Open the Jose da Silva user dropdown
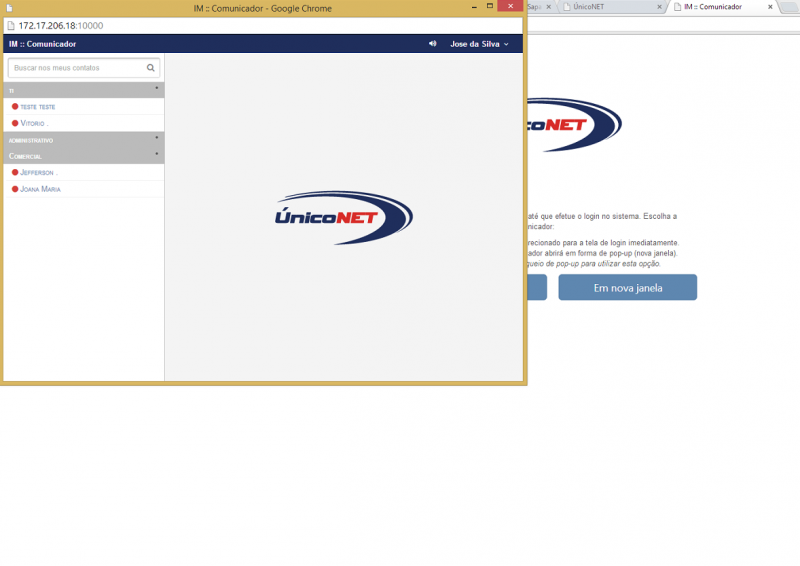The image size is (800, 566). (x=479, y=44)
